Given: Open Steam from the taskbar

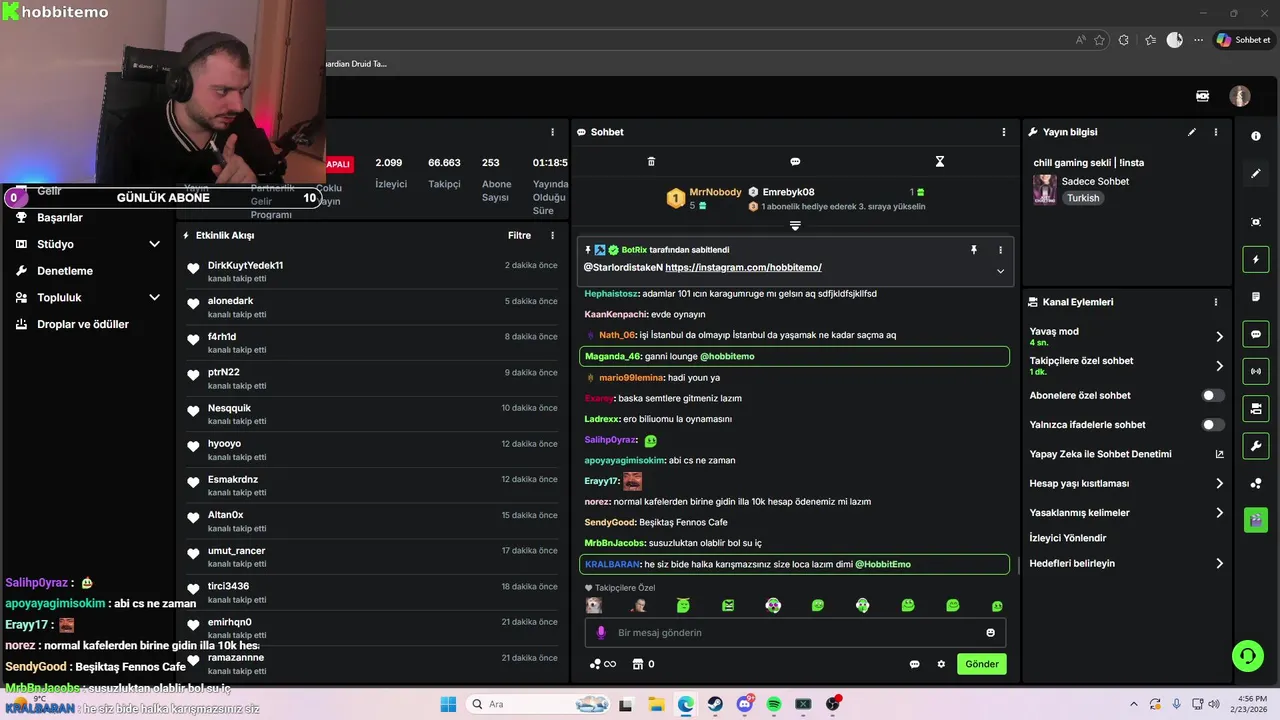Looking at the screenshot, I should tap(715, 704).
